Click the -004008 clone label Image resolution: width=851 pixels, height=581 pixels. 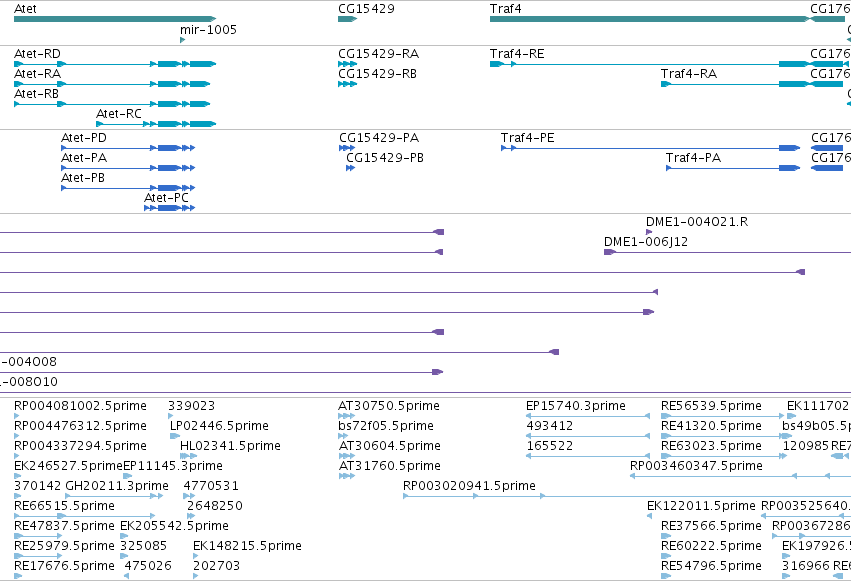[x=28, y=362]
